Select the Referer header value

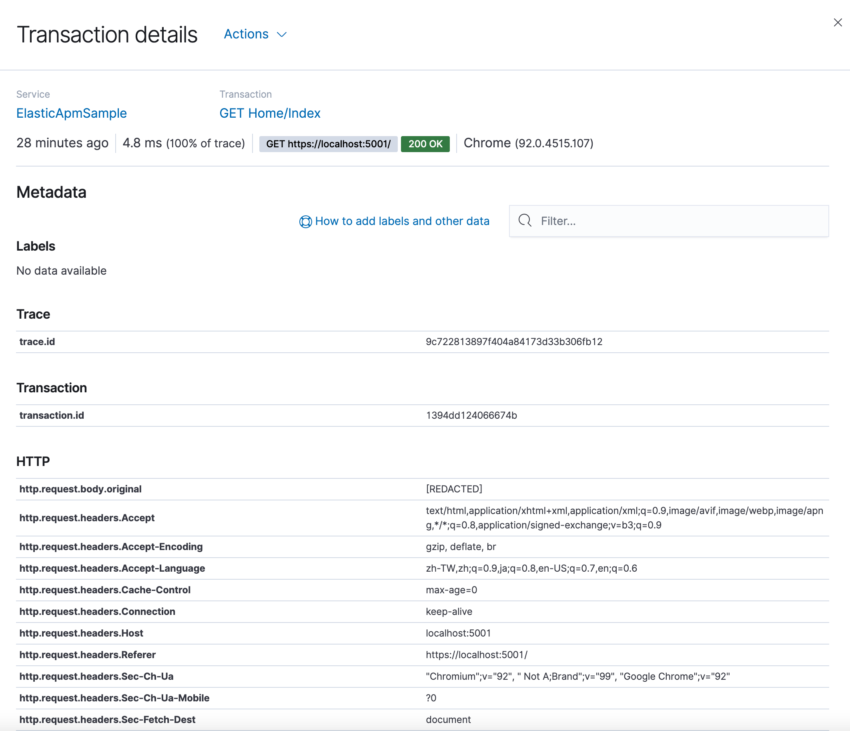click(x=476, y=655)
